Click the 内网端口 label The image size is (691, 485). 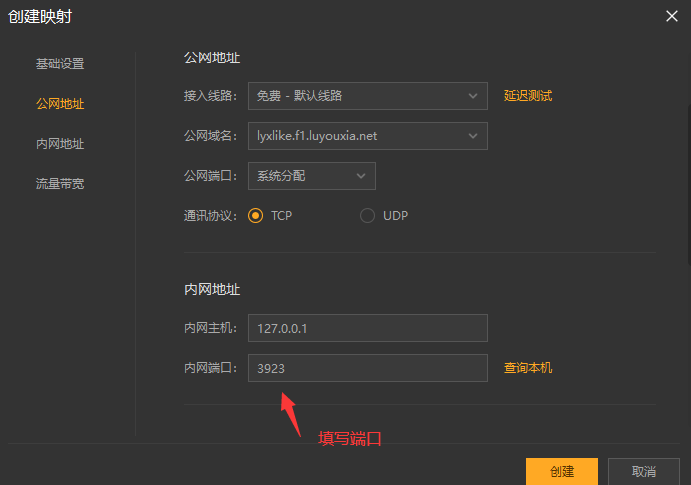pyautogui.click(x=210, y=368)
